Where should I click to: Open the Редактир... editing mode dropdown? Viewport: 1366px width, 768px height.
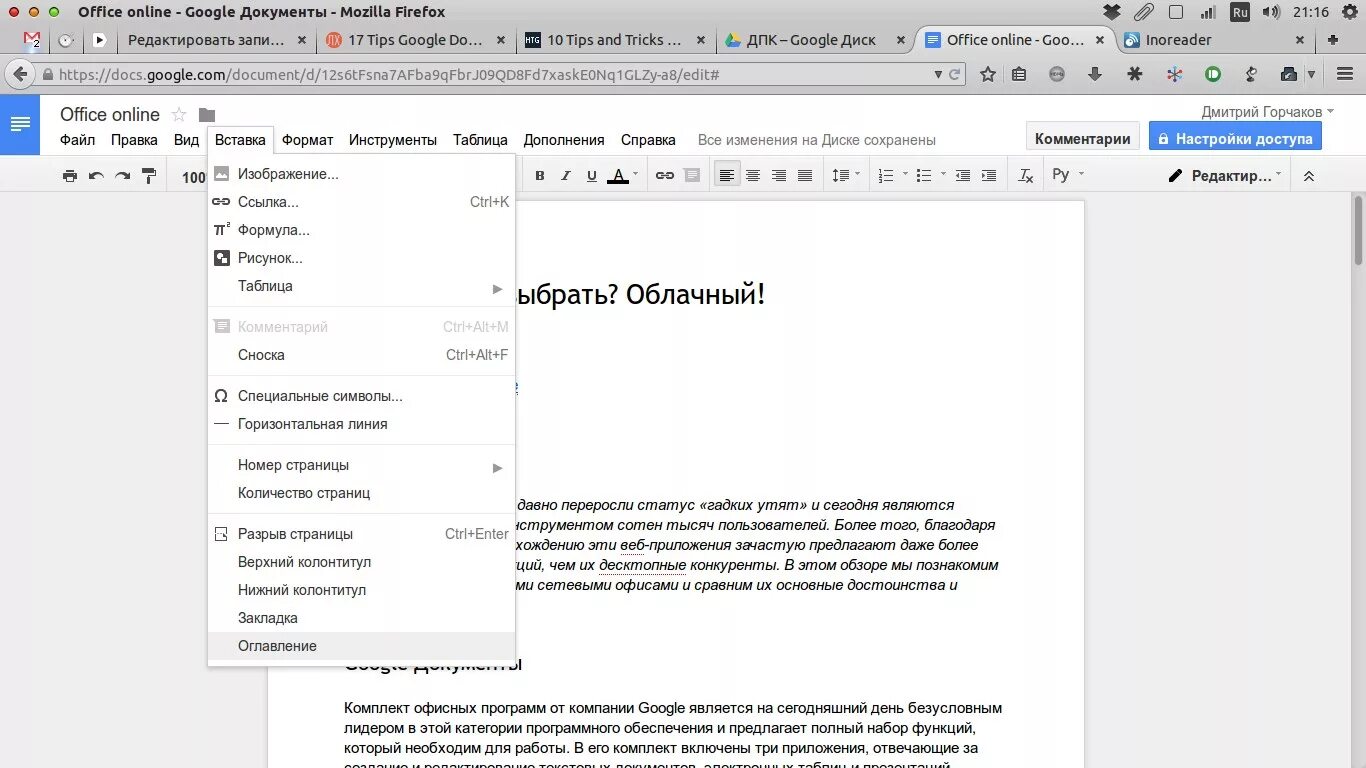1226,176
